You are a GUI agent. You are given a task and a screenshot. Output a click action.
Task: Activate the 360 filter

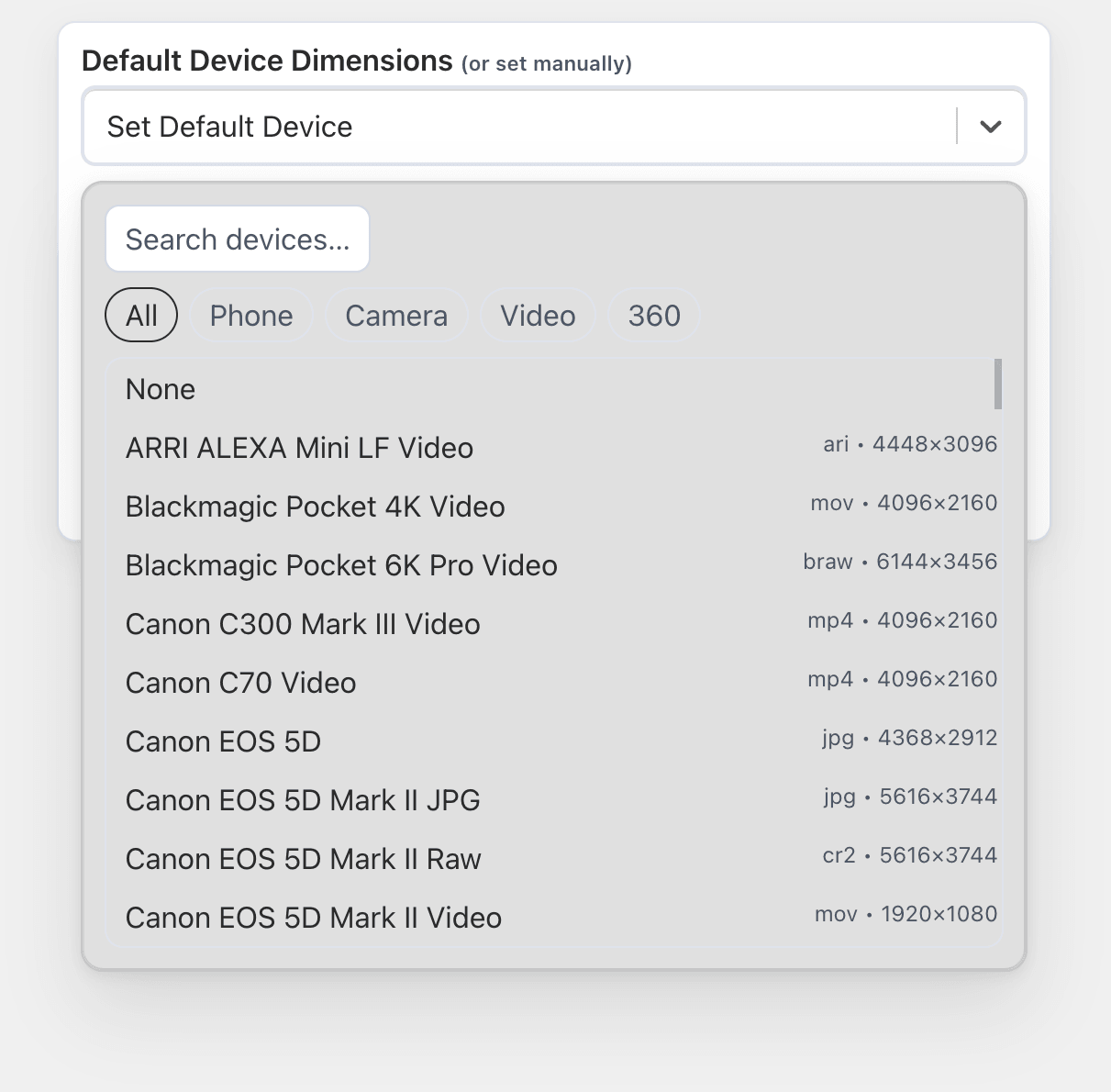pyautogui.click(x=653, y=315)
